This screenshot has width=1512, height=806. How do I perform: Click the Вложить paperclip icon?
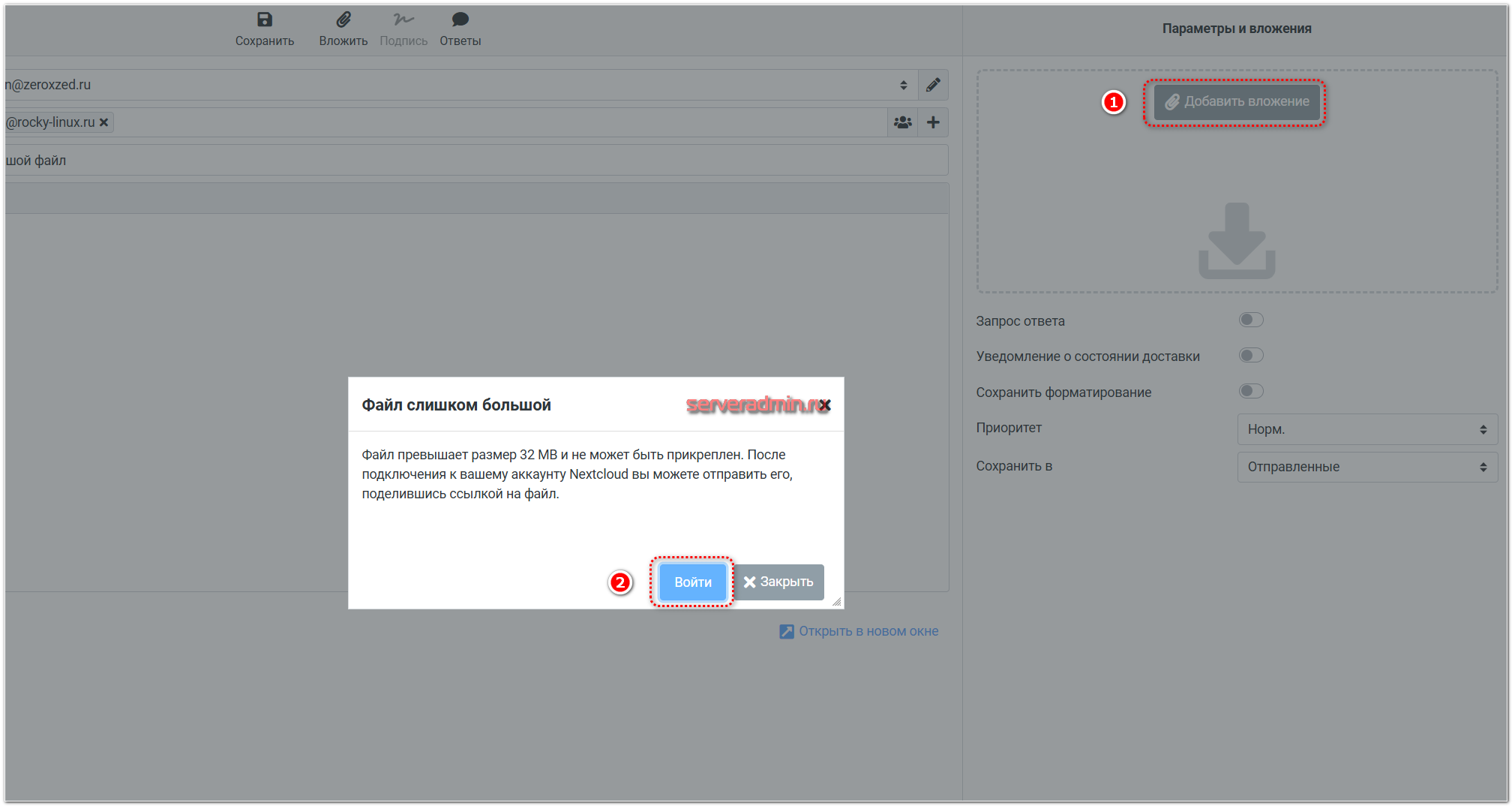tap(343, 20)
